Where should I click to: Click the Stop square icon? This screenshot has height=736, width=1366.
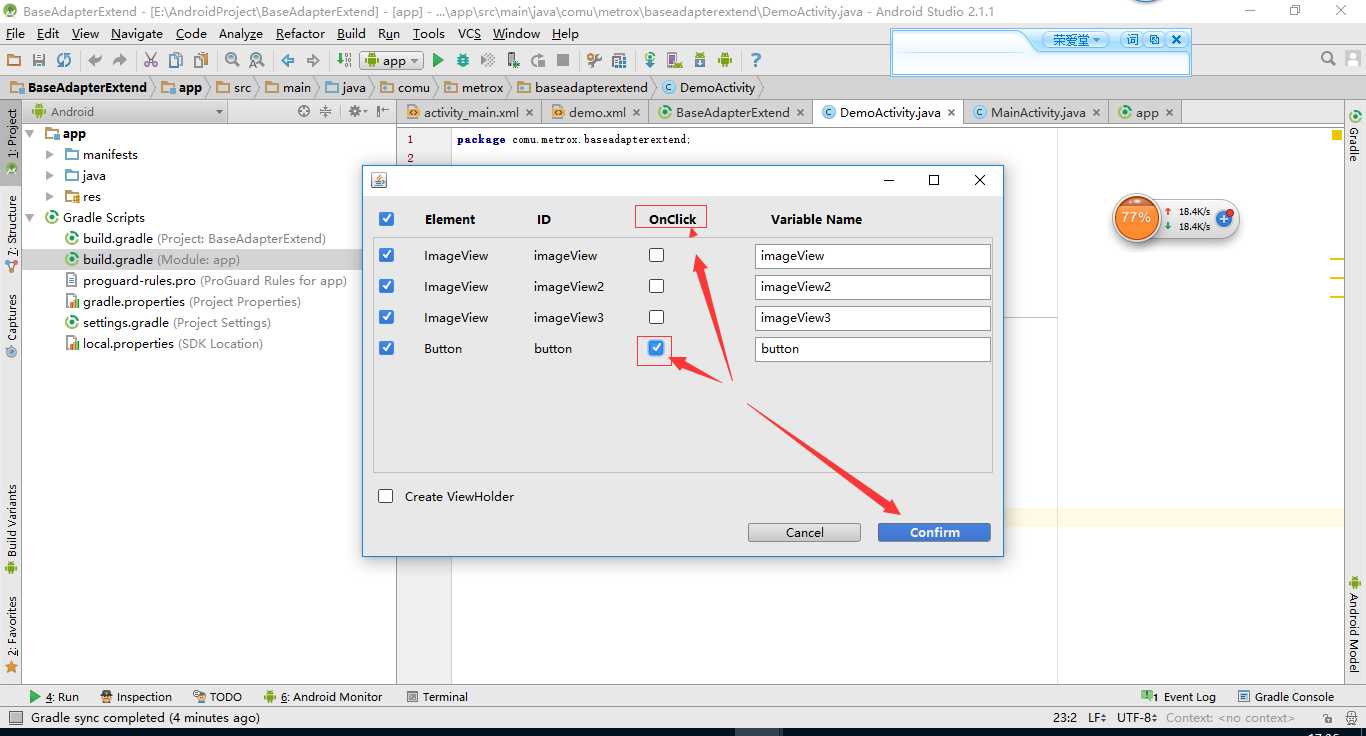point(563,60)
